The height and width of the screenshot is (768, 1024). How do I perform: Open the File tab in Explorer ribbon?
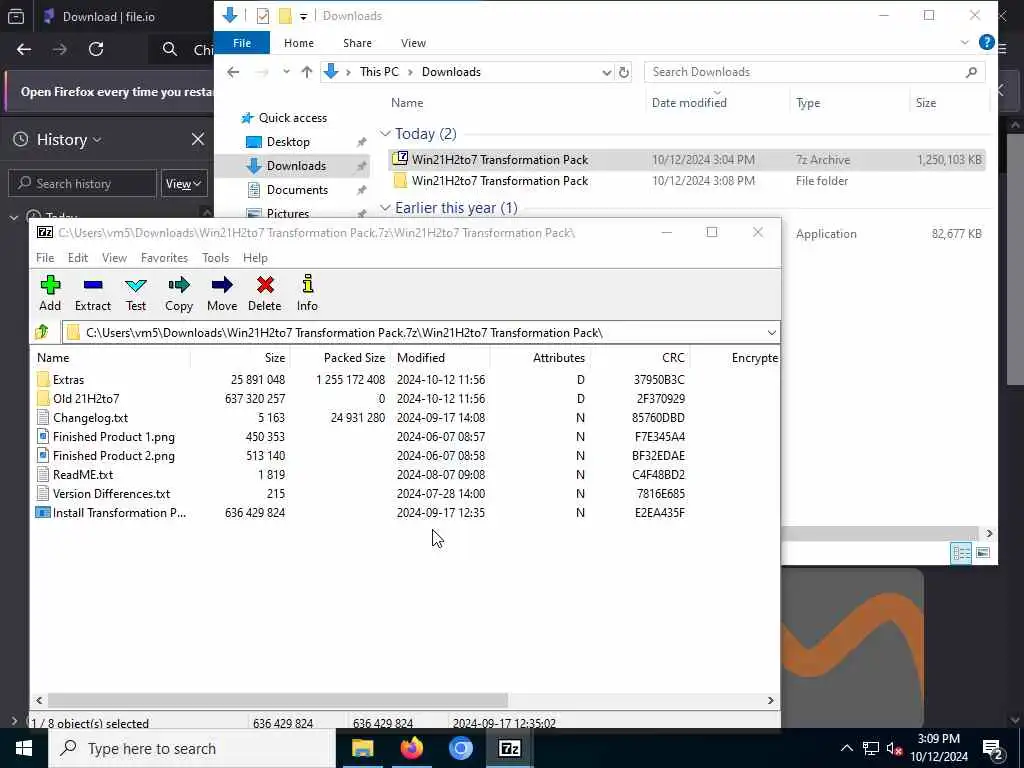pos(242,42)
